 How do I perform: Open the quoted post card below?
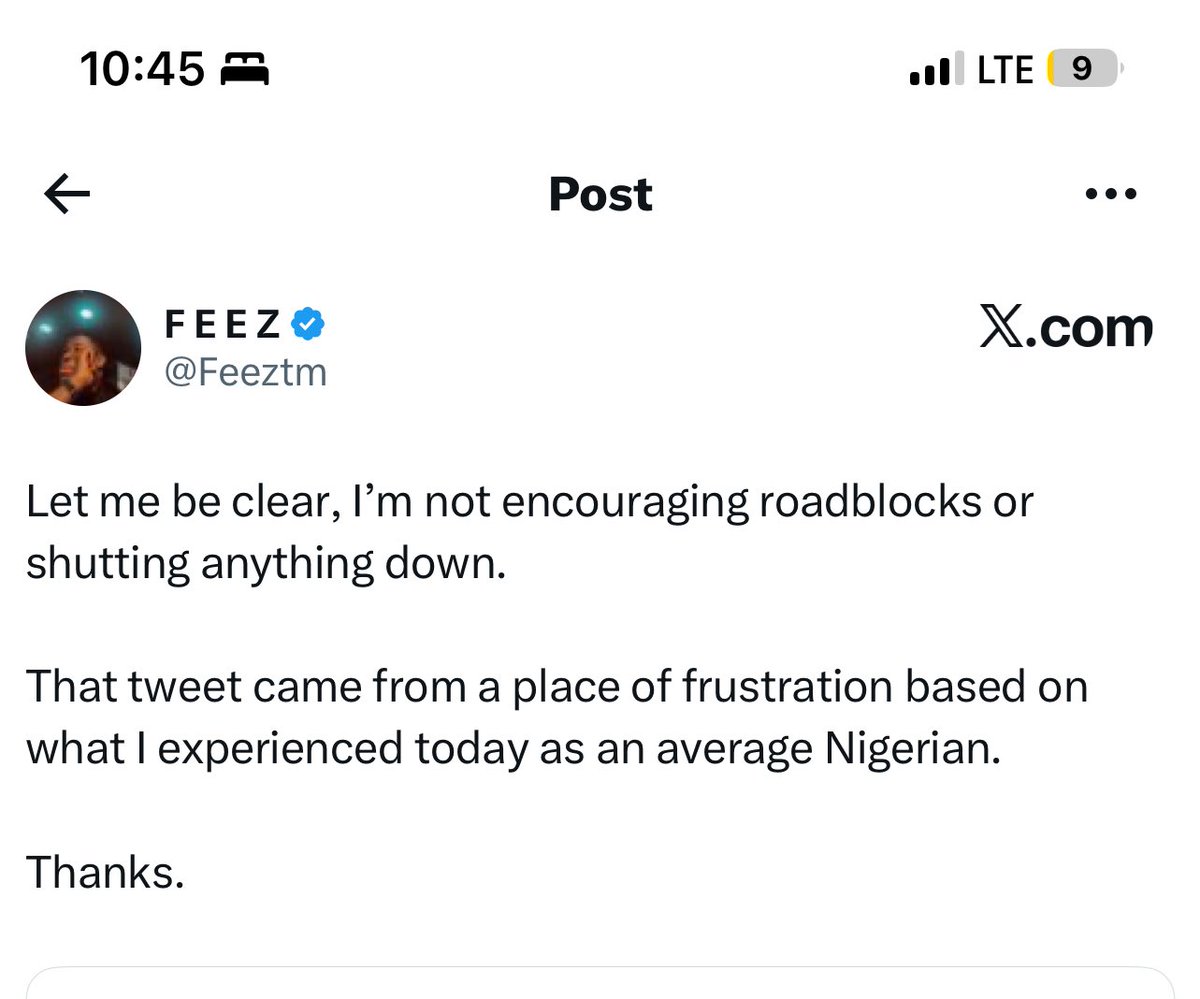pyautogui.click(x=600, y=983)
